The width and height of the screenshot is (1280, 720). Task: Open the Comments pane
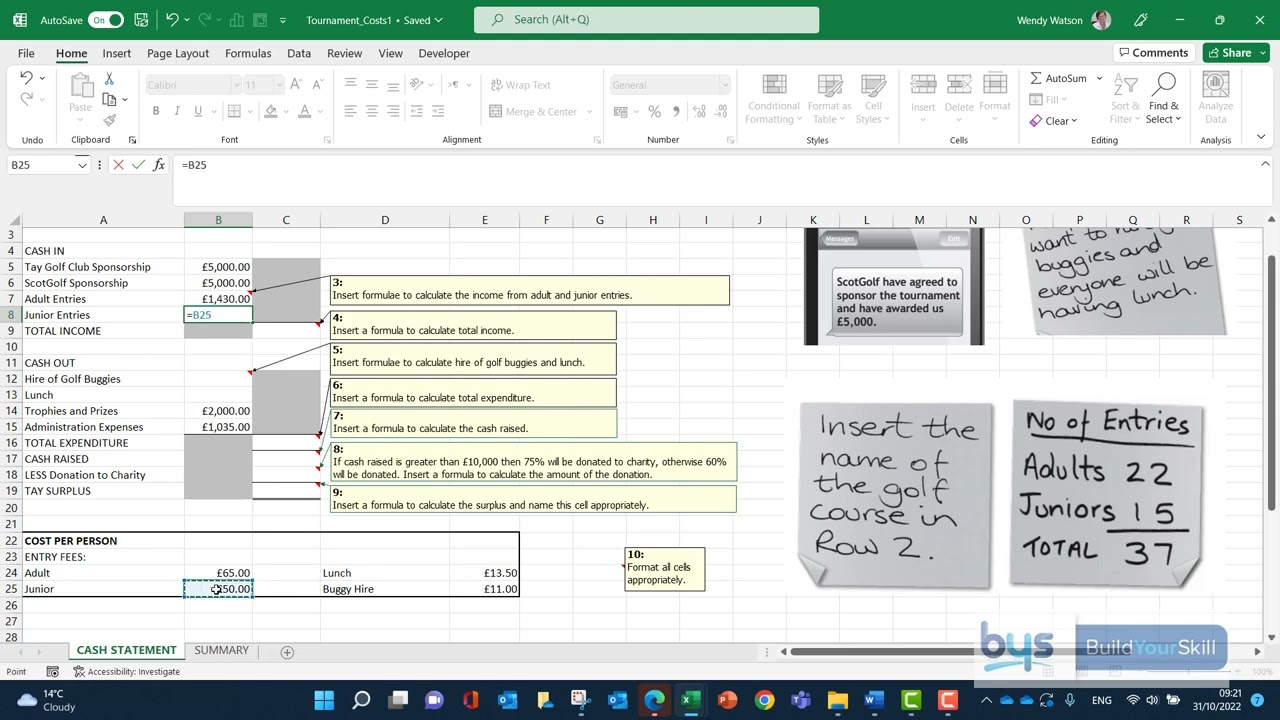[1152, 53]
